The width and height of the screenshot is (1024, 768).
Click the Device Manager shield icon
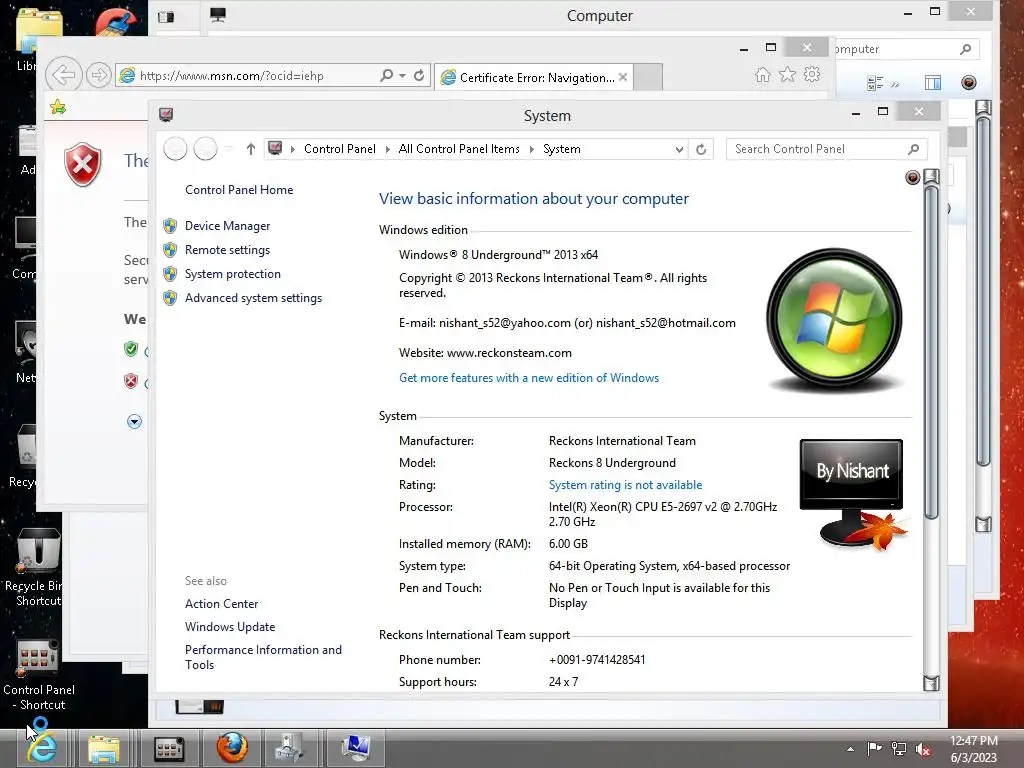click(170, 226)
